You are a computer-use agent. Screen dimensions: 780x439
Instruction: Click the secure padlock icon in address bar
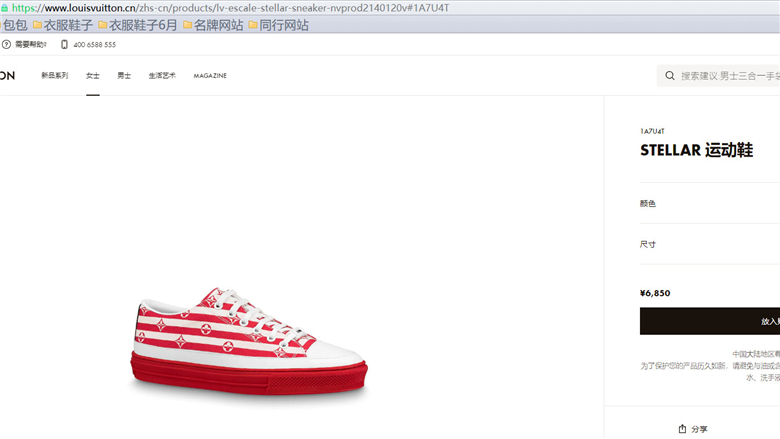4,8
